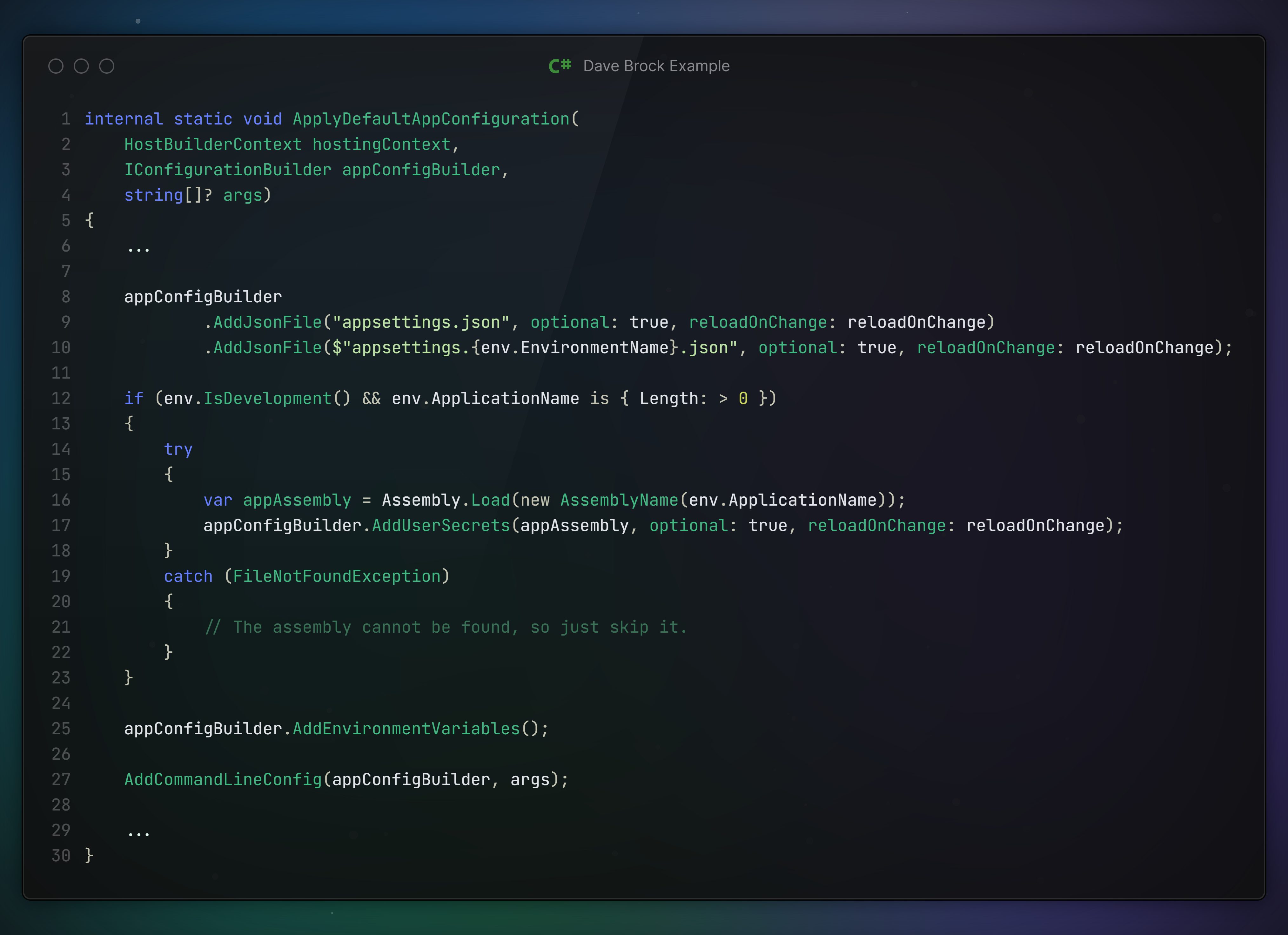Click AddUserSecrets on line 17
The width and height of the screenshot is (1288, 935).
click(441, 526)
